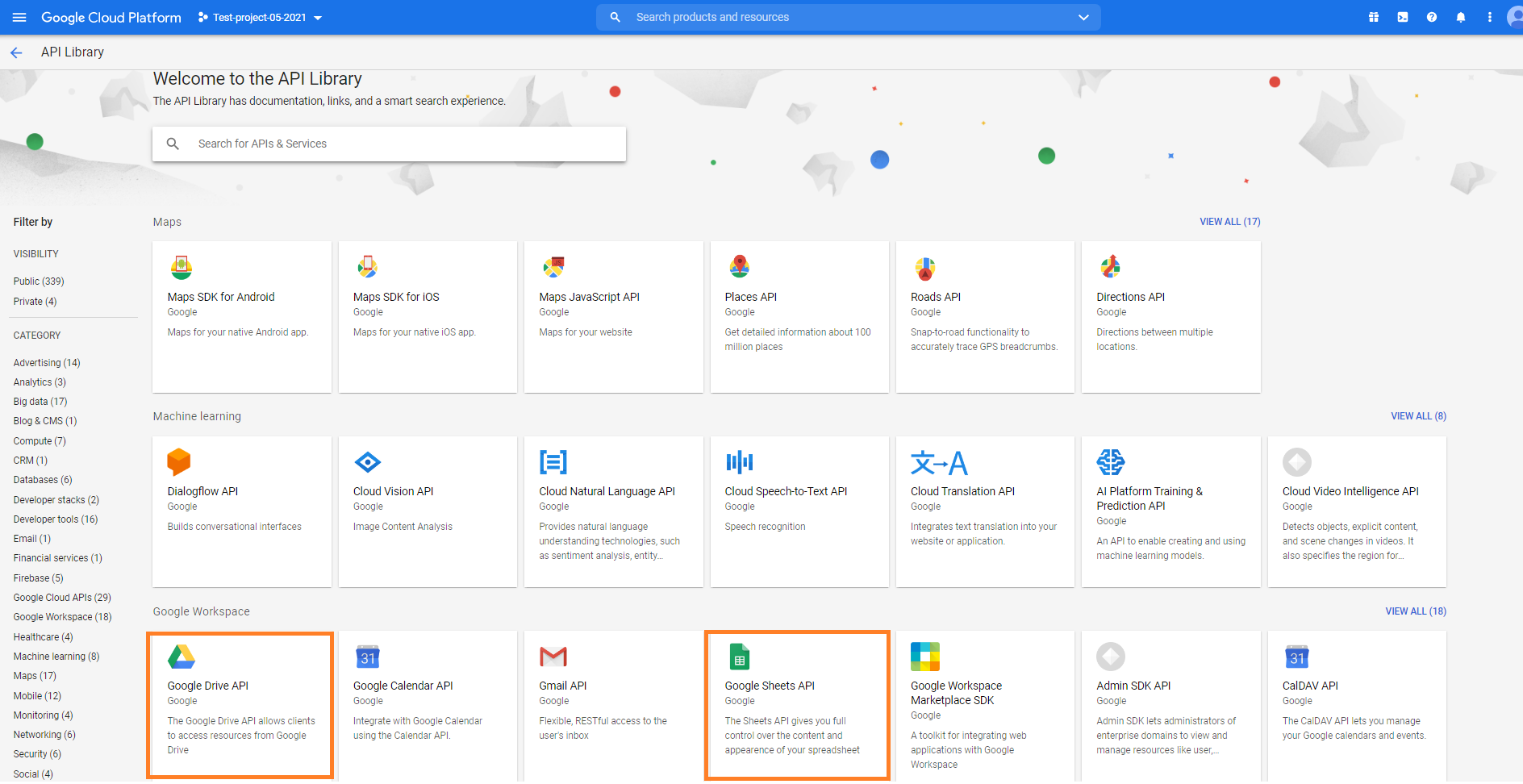Click the Dialogflow API orange cube icon
This screenshot has width=1523, height=784.
tap(178, 462)
